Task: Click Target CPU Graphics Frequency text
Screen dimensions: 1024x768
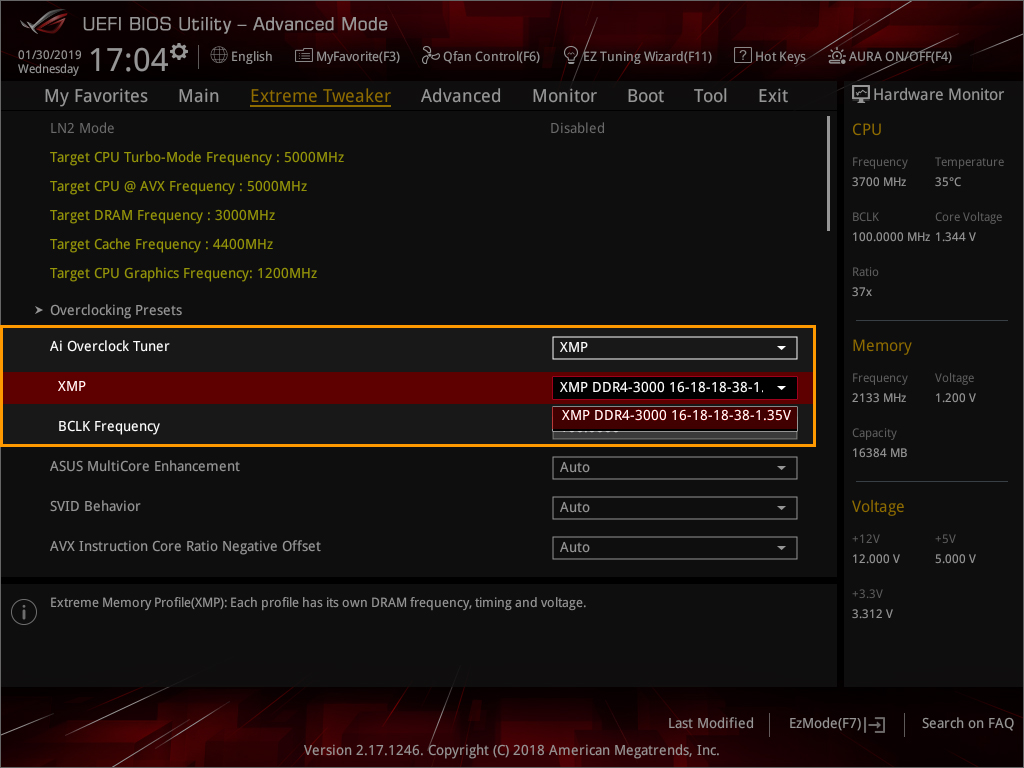Action: [x=184, y=273]
